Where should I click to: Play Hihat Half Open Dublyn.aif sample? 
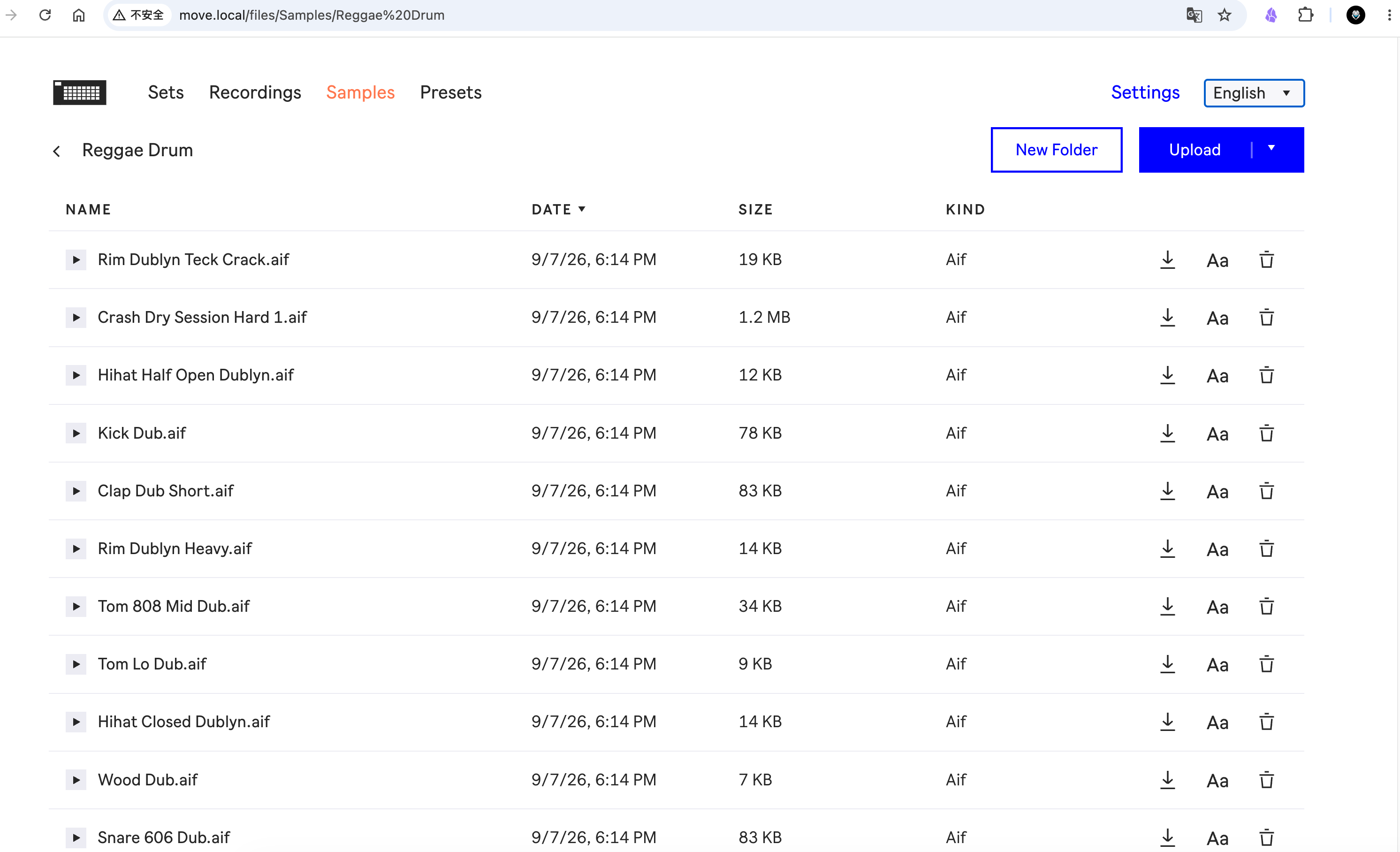[76, 375]
